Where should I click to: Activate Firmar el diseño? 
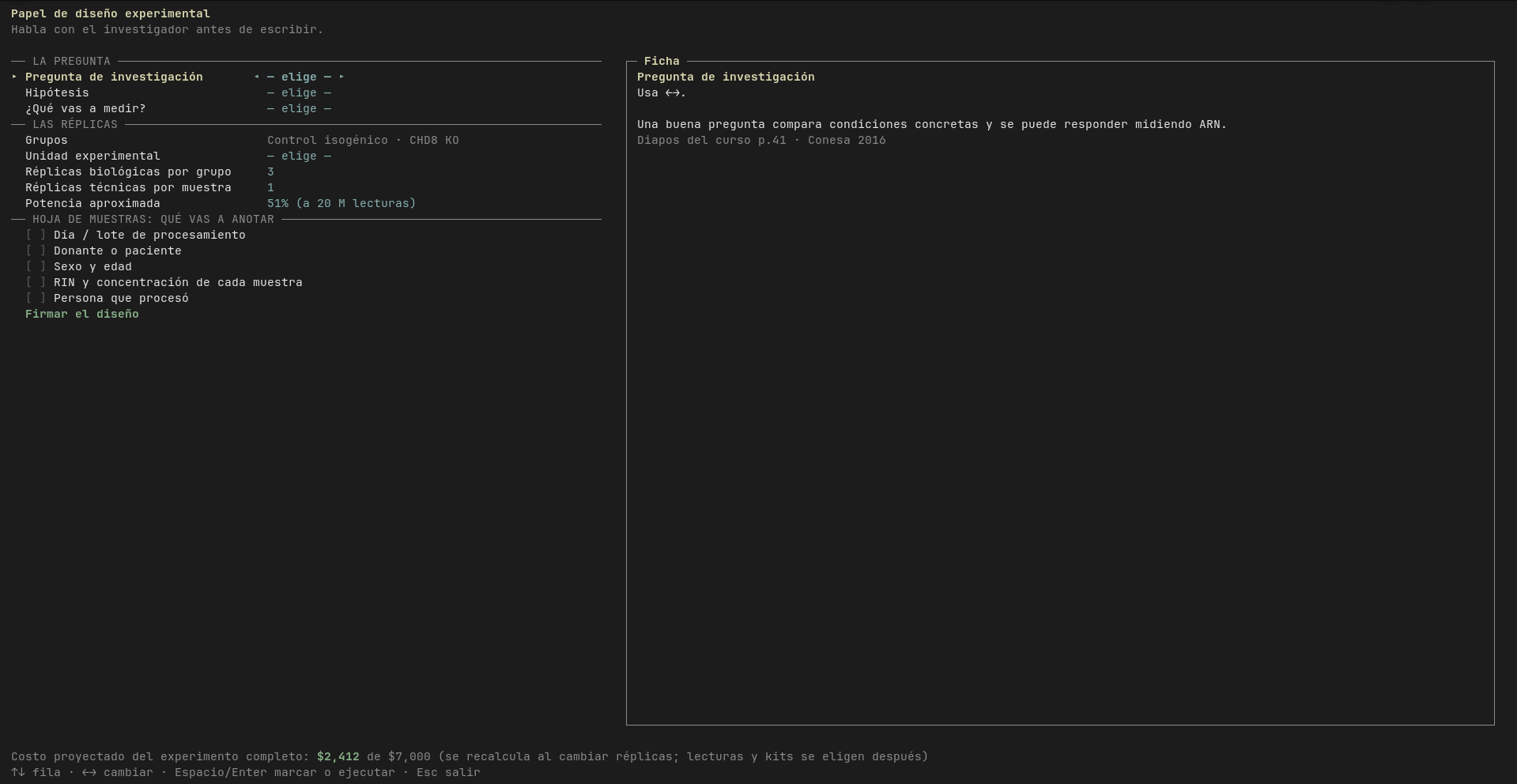click(x=82, y=314)
